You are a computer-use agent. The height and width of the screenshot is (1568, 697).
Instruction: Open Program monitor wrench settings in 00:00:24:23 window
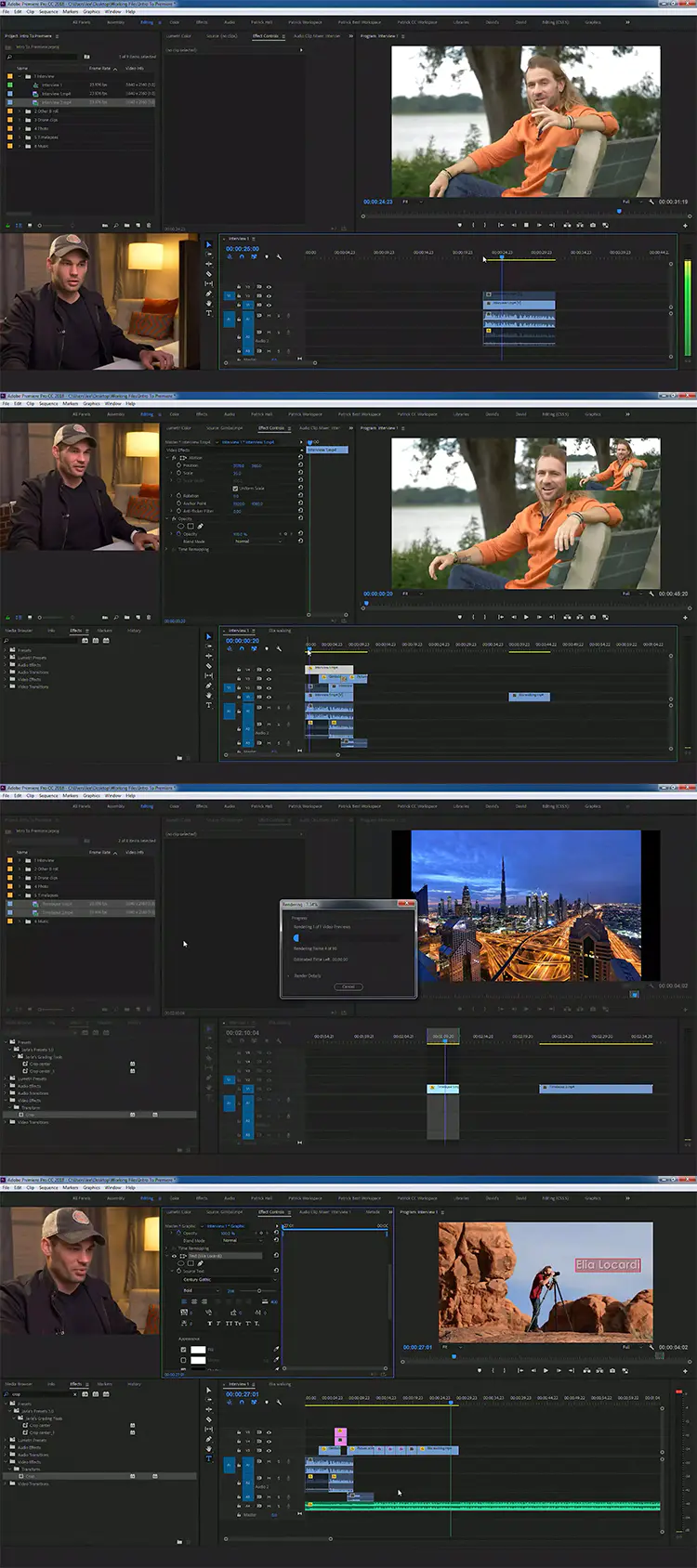tap(651, 202)
